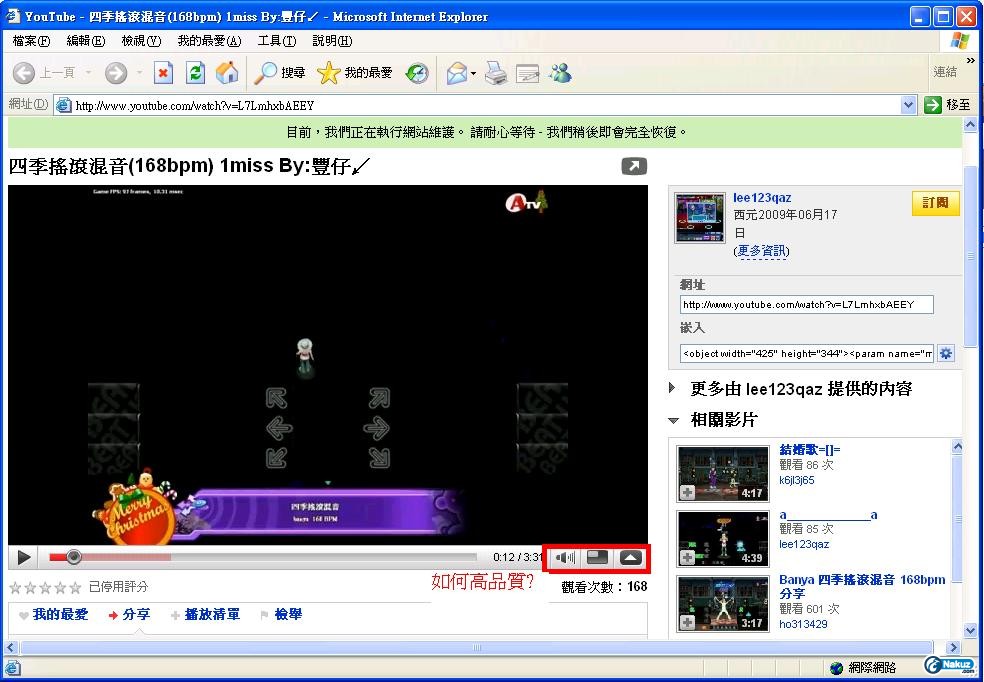The height and width of the screenshot is (682, 984).
Task: Click 我的最愛 link under the video
Action: (60, 615)
